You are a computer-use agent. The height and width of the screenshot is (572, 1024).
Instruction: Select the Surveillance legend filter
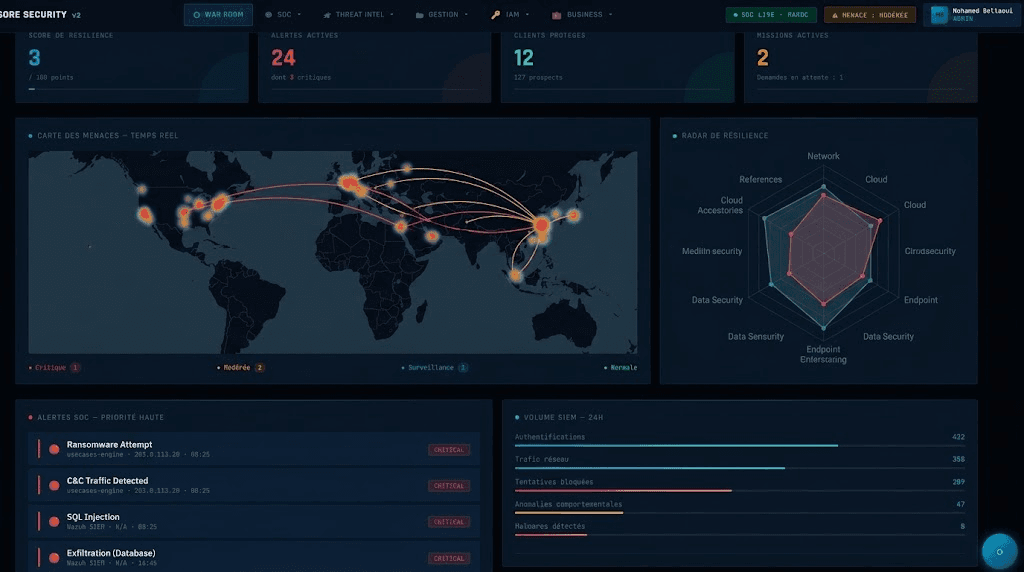click(434, 368)
